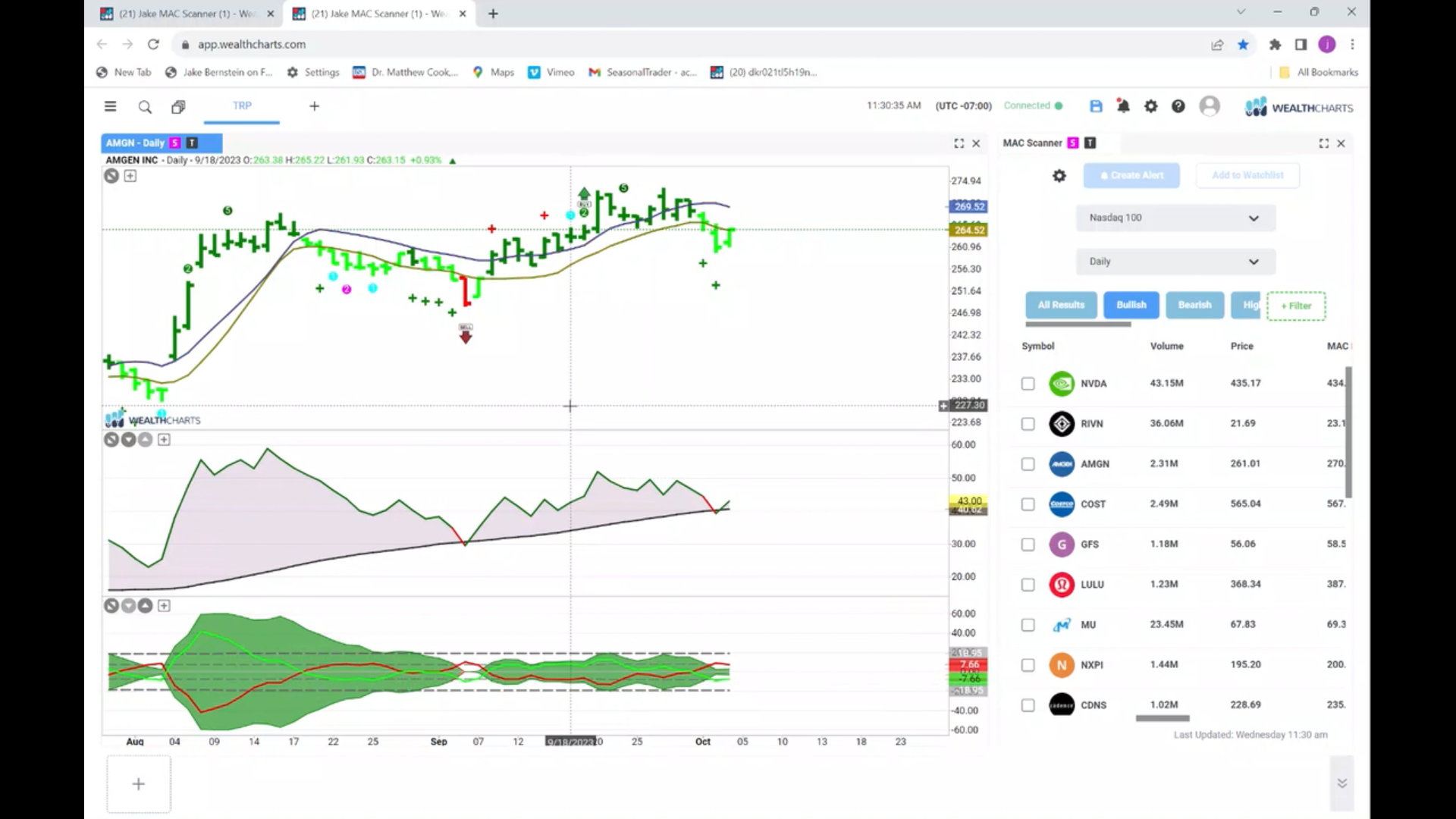Sort scanner by Volume column header
The image size is (1456, 819).
pyautogui.click(x=1166, y=347)
